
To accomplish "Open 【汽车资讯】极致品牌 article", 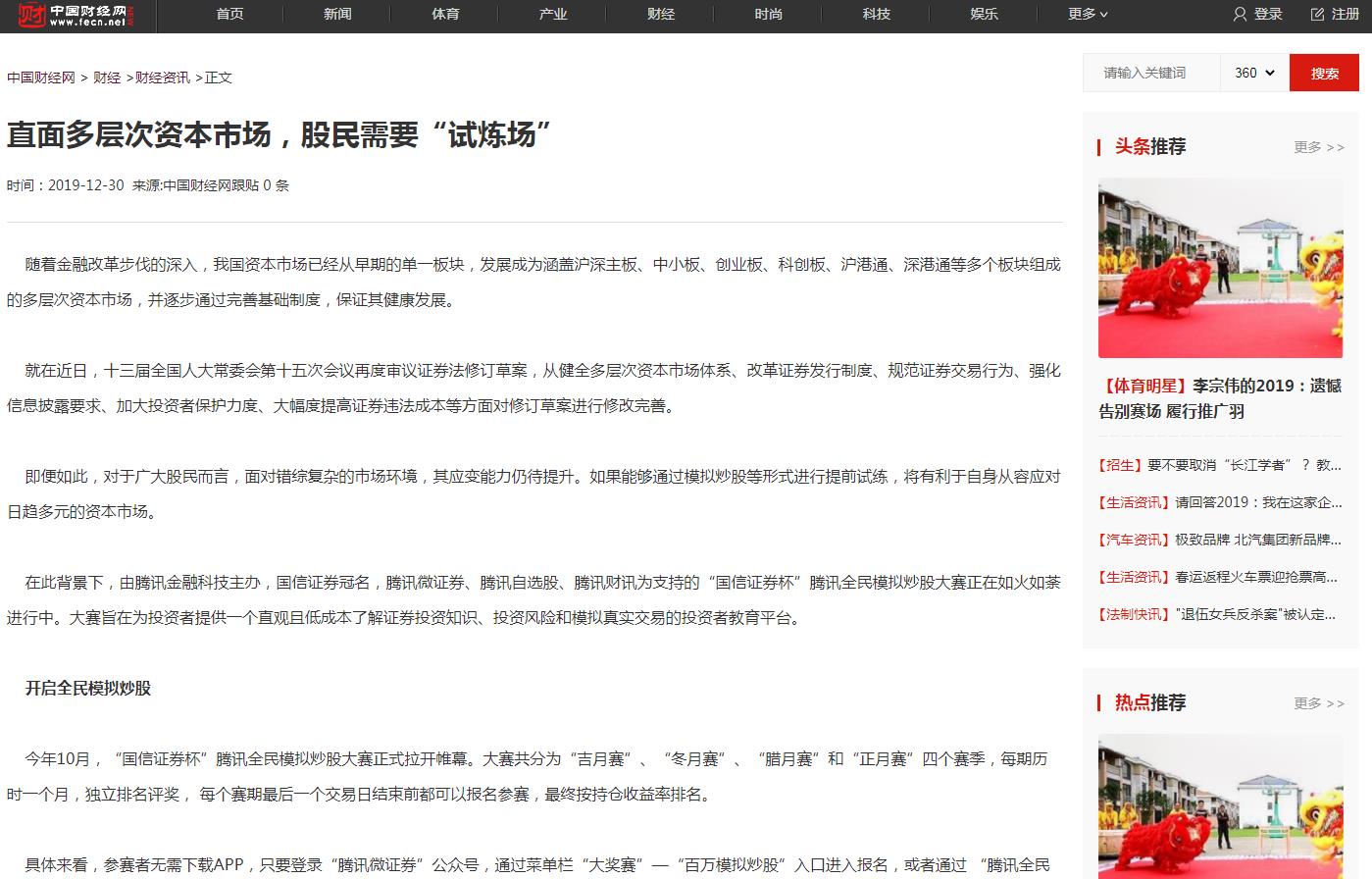I will click(x=1220, y=540).
